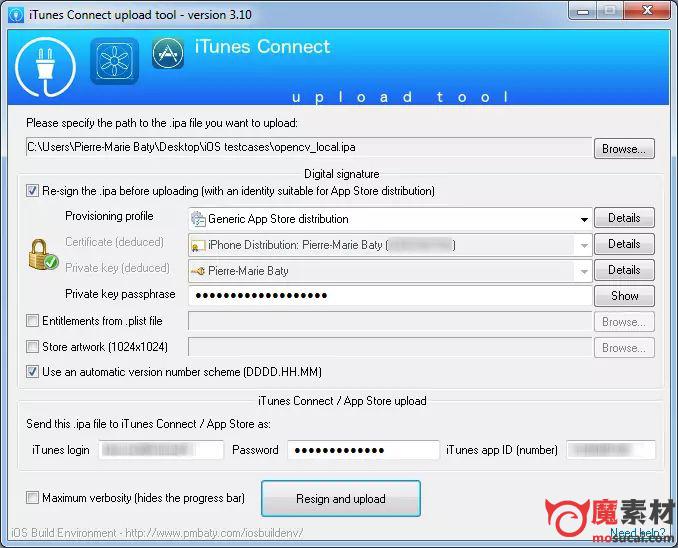The image size is (678, 548).
Task: Focus the Store artwork path field
Action: [390, 347]
